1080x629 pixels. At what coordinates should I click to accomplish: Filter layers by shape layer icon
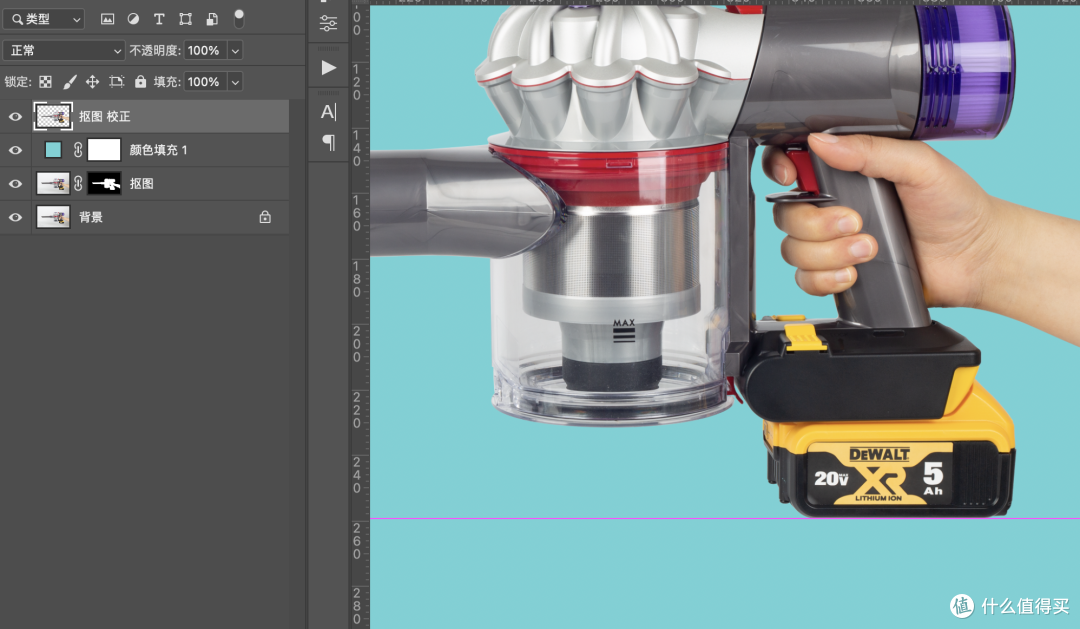point(185,19)
